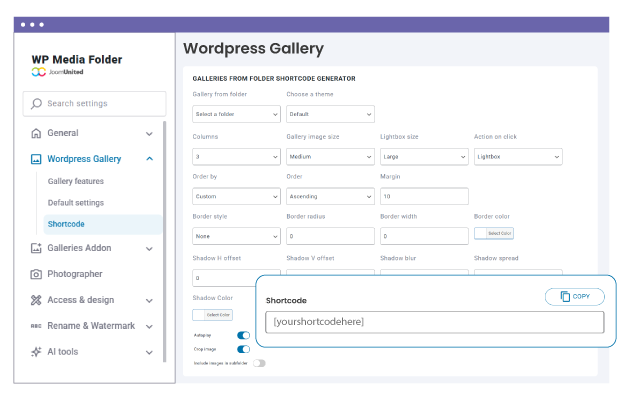Click the Rename & Watermark icon
Screen dimensions: 630x400
[x=36, y=326]
